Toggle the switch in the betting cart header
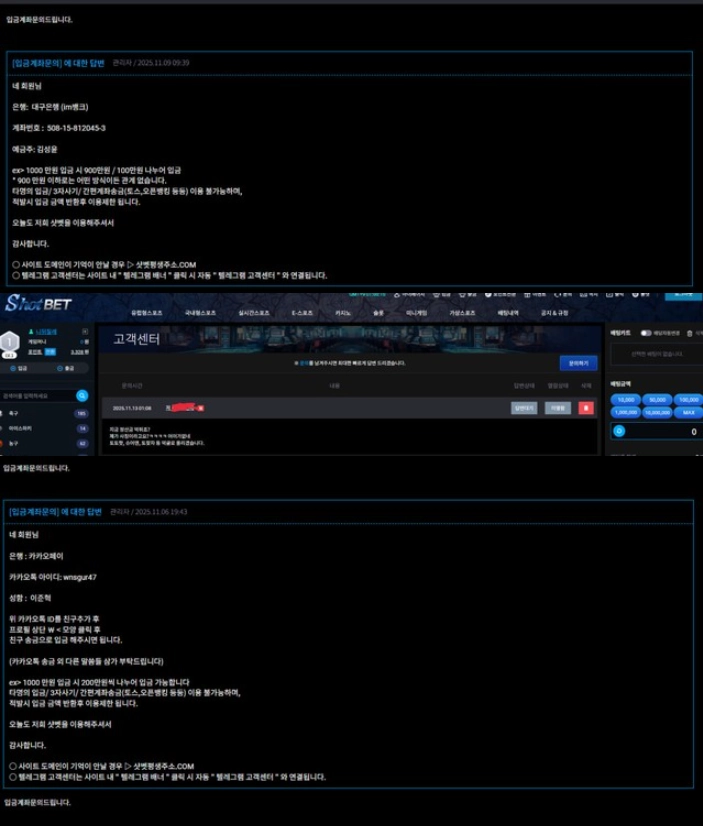Image resolution: width=703 pixels, height=826 pixels. point(646,333)
